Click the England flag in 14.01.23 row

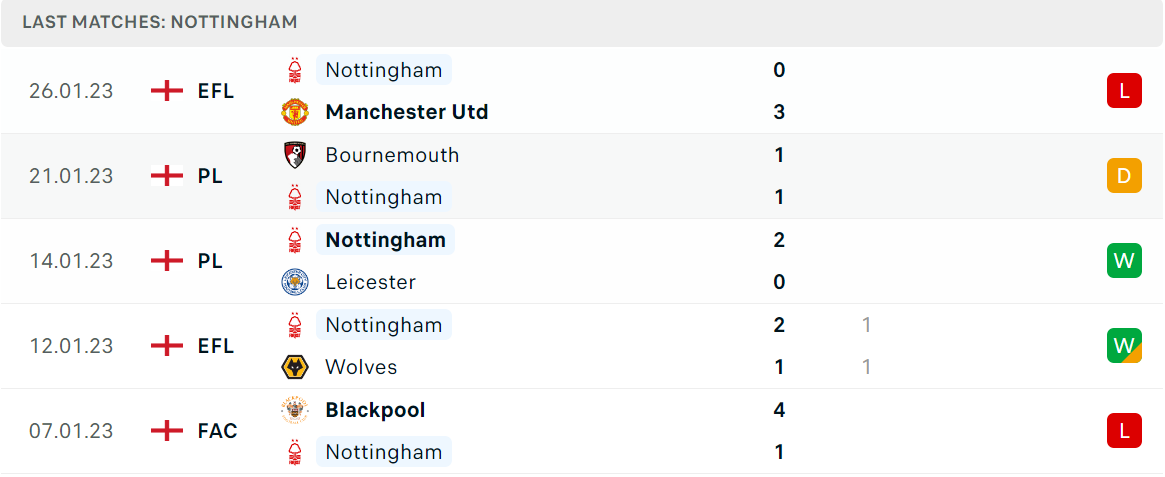click(167, 261)
